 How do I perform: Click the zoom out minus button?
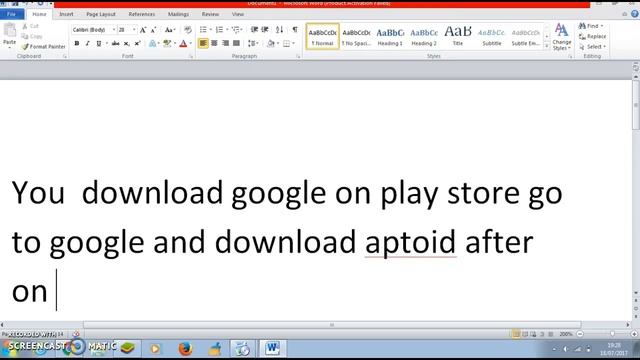[x=580, y=334]
